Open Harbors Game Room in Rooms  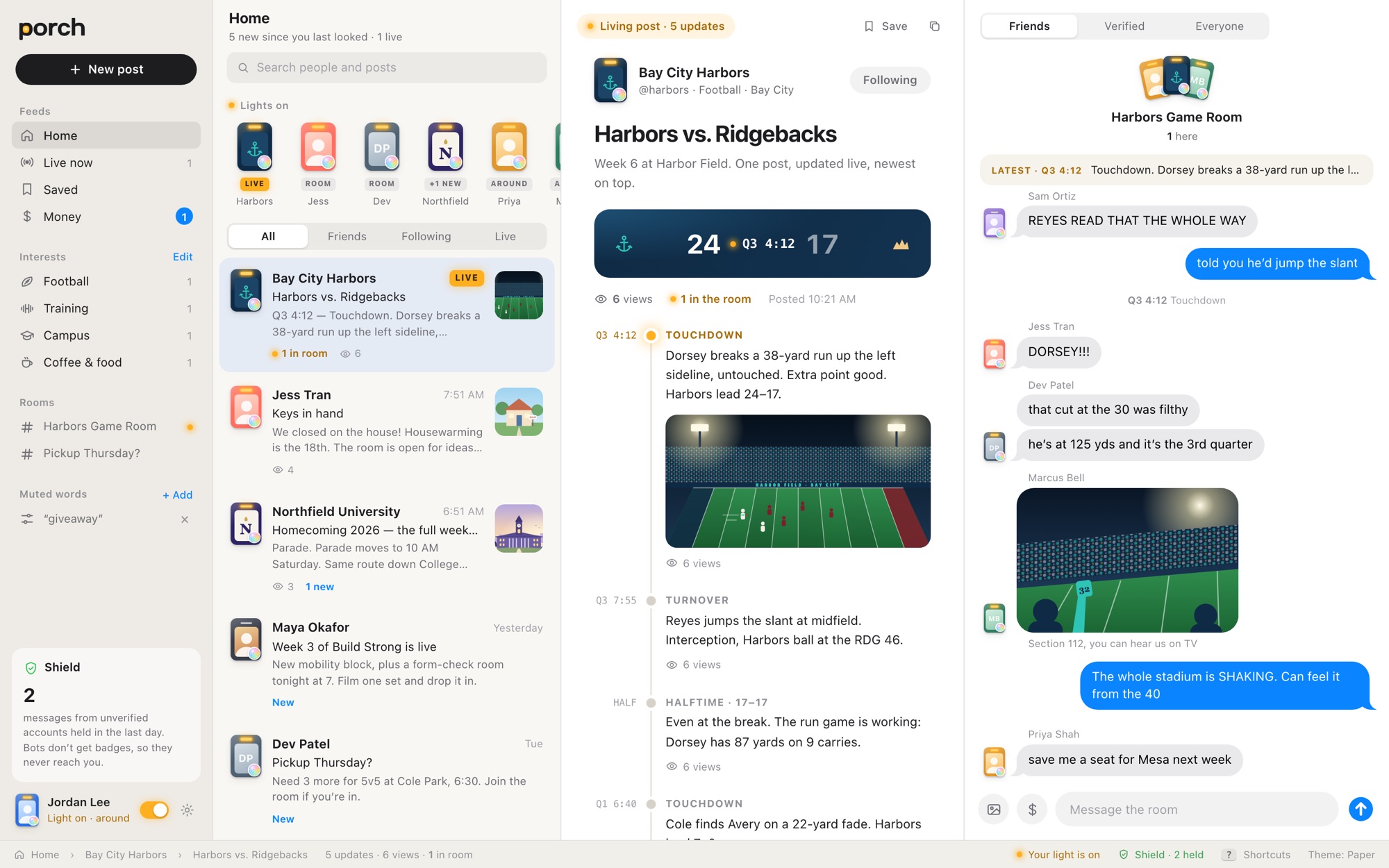[x=106, y=426]
